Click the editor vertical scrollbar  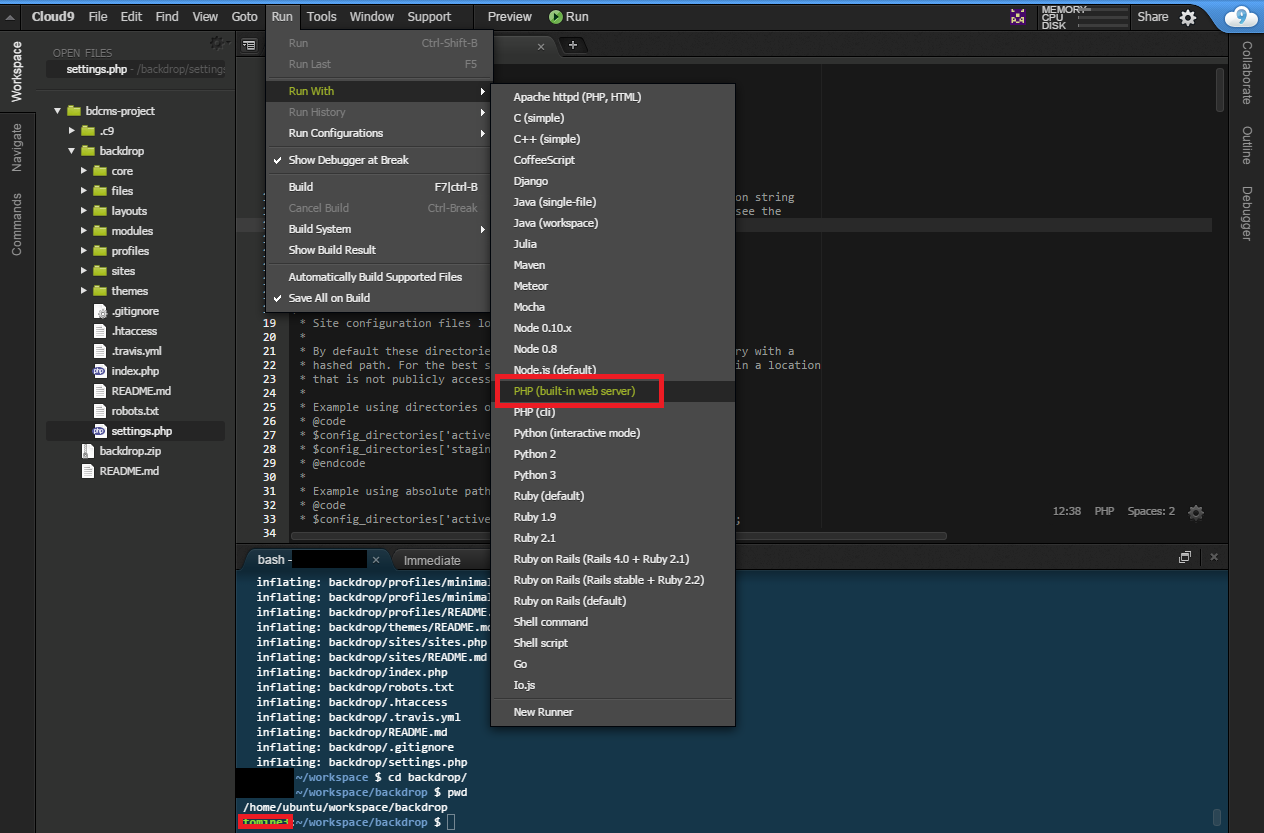click(1221, 90)
